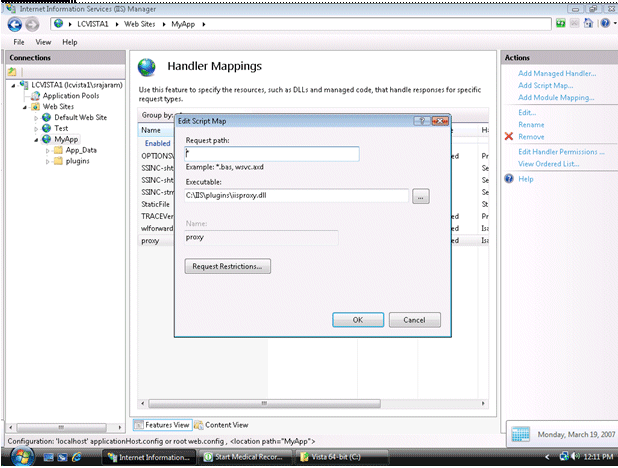
Task: Click the View Ordered List link
Action: pos(549,164)
